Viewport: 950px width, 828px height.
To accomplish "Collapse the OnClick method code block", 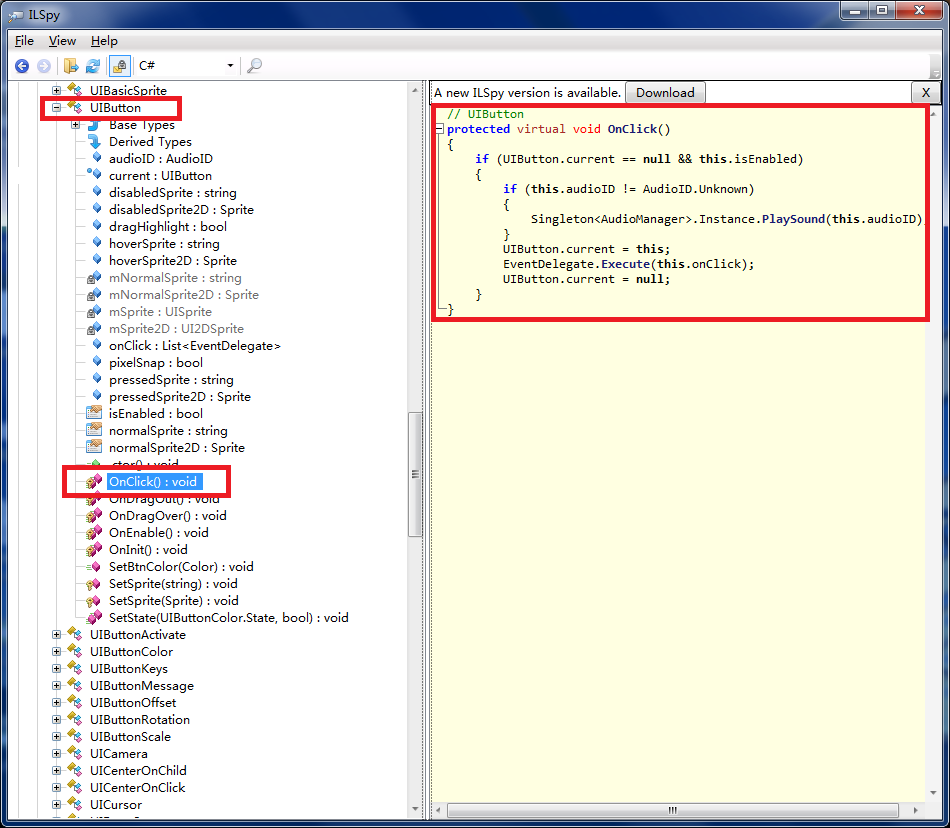I will click(x=440, y=129).
